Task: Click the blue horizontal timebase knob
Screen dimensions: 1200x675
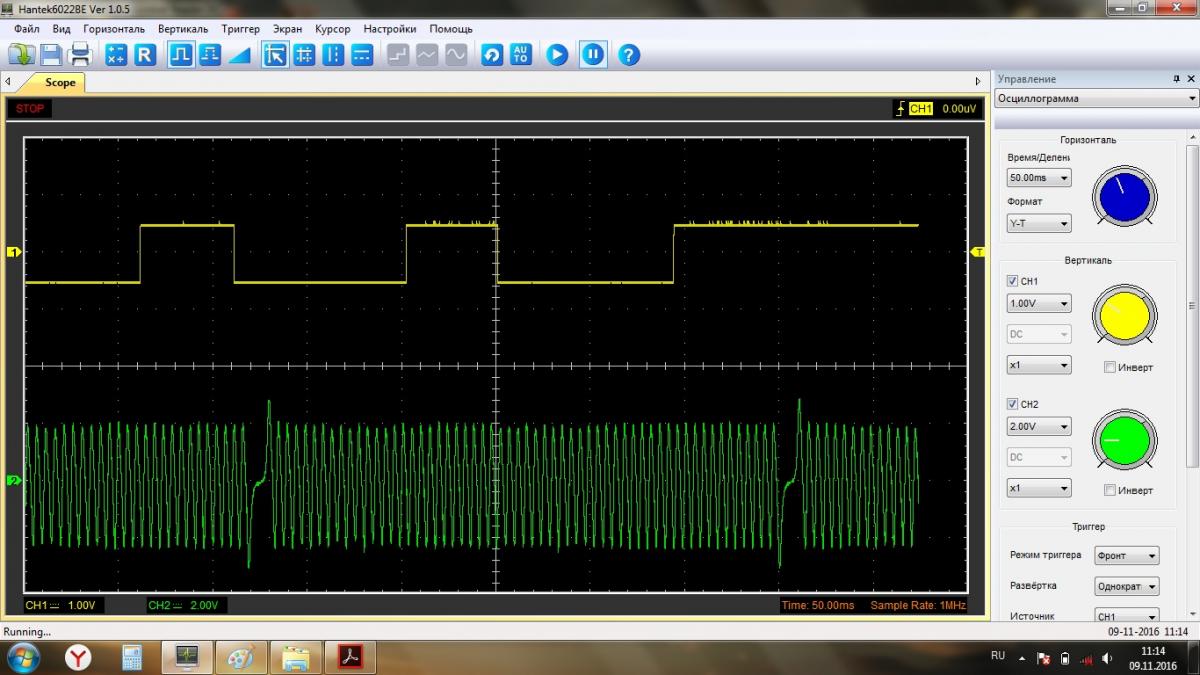Action: pyautogui.click(x=1124, y=195)
